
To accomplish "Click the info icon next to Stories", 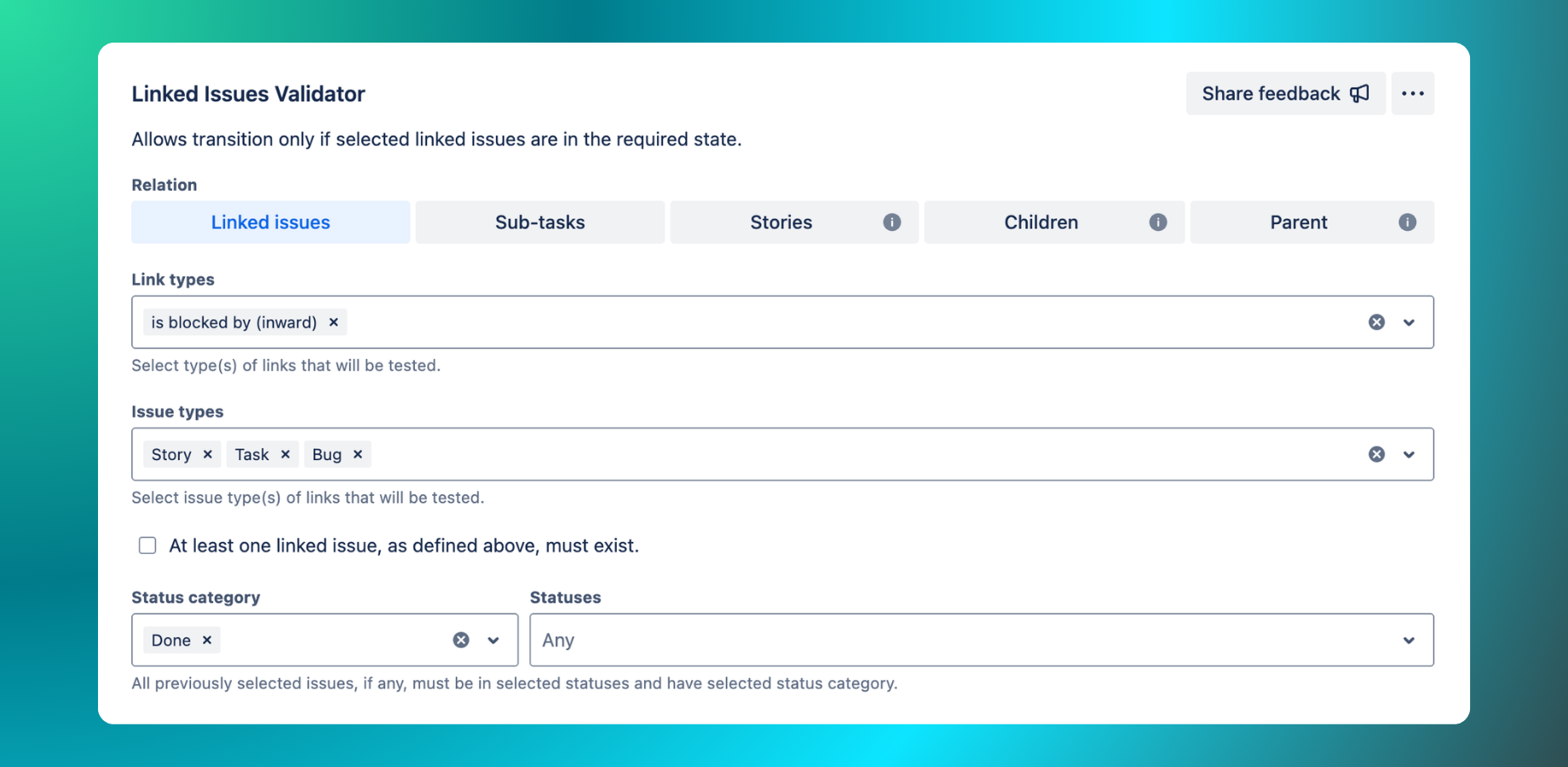I will tap(892, 222).
